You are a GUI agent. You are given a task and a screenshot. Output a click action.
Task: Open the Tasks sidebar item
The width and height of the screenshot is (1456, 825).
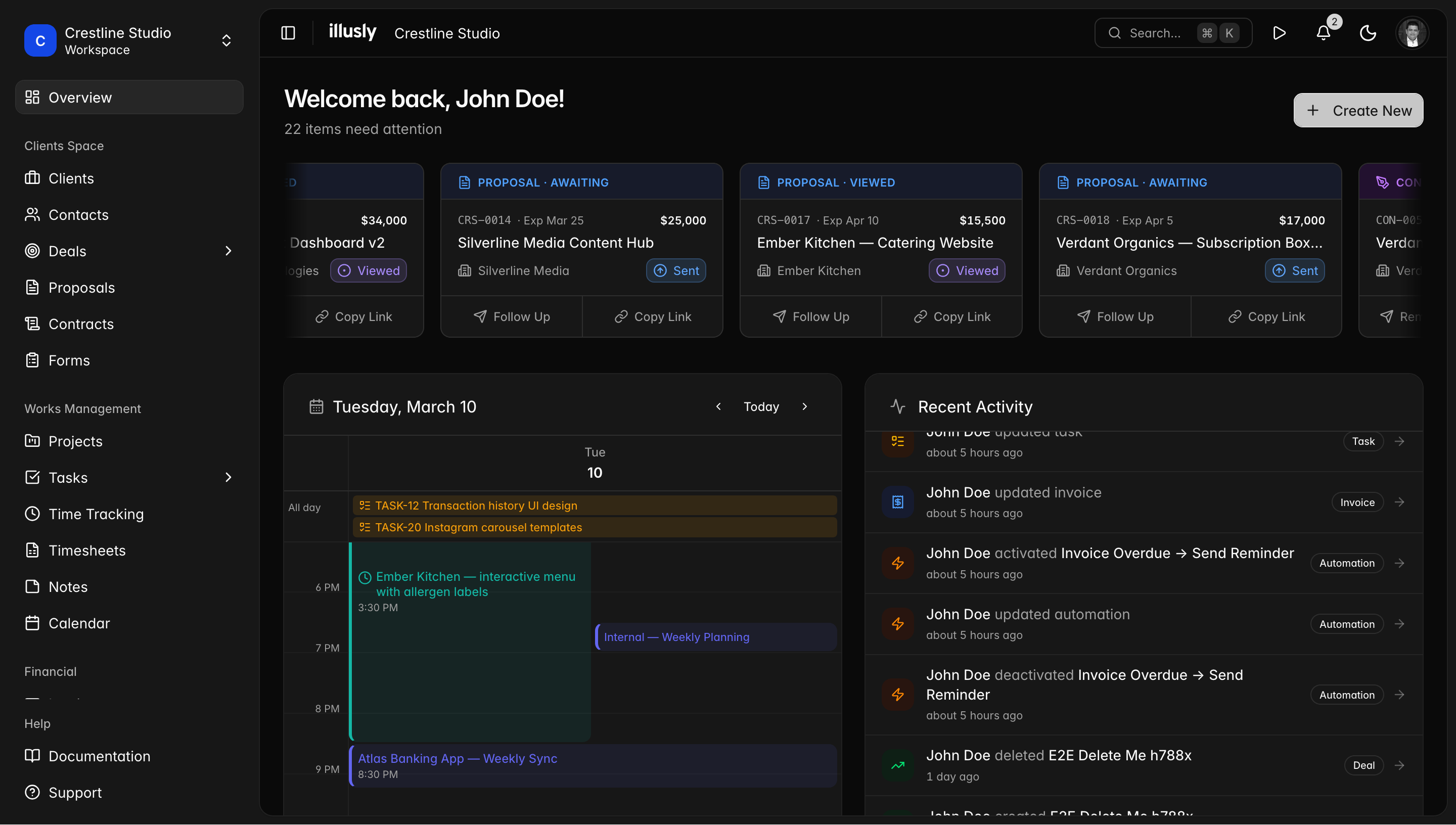130,477
